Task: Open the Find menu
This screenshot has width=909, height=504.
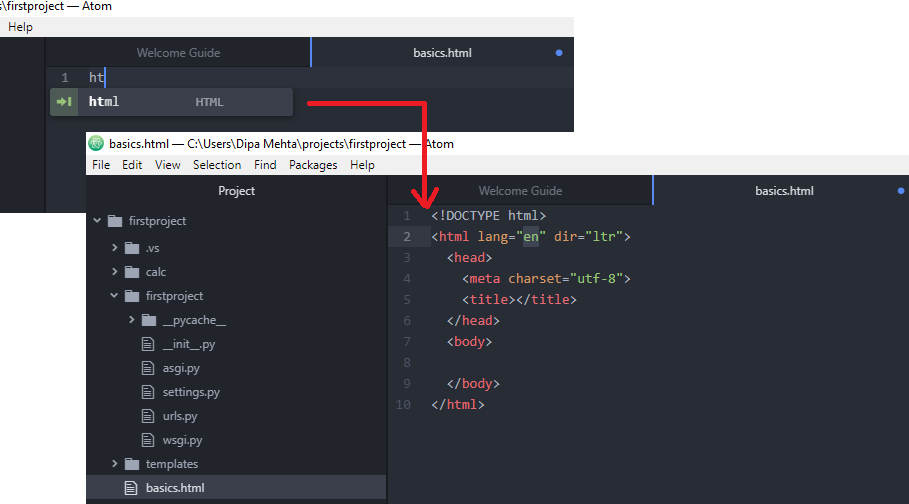Action: pos(265,165)
